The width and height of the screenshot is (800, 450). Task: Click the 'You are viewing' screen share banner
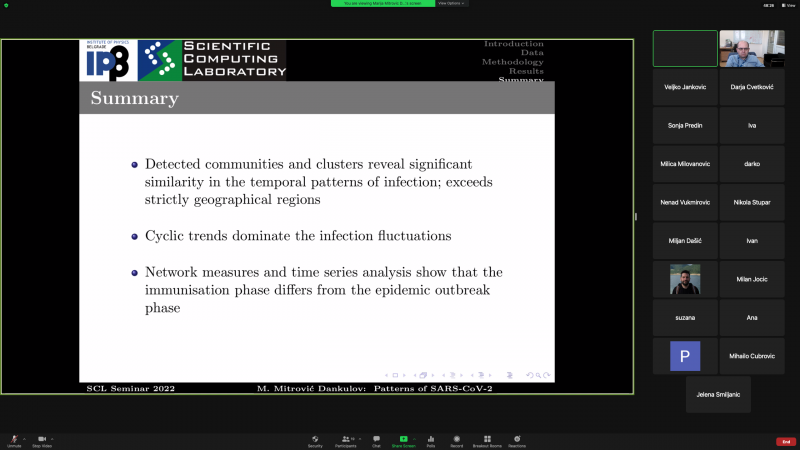[383, 3]
